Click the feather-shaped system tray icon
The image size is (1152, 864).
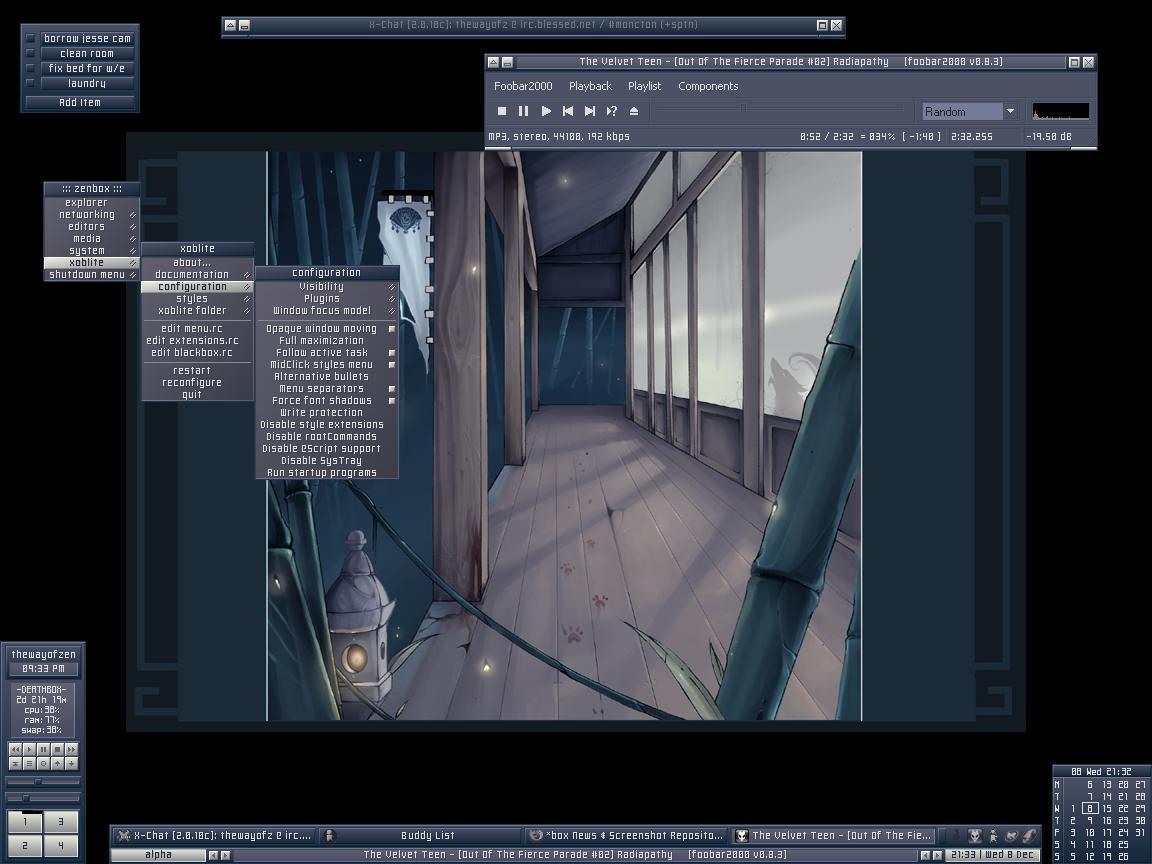(1029, 835)
